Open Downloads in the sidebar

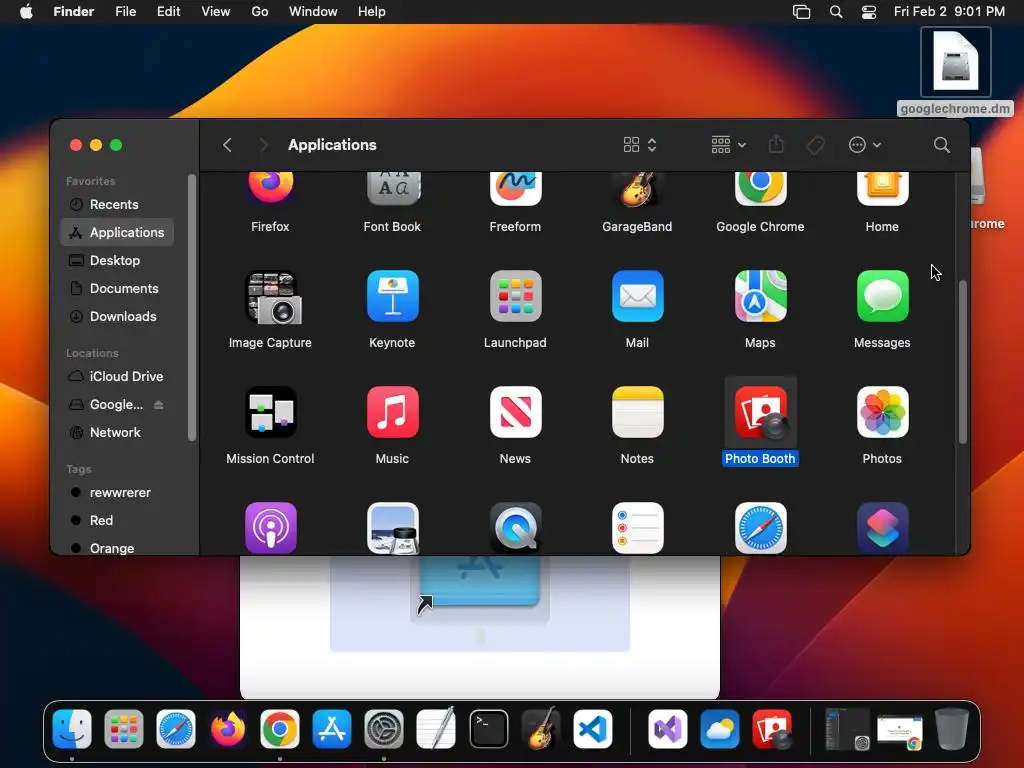click(117, 317)
